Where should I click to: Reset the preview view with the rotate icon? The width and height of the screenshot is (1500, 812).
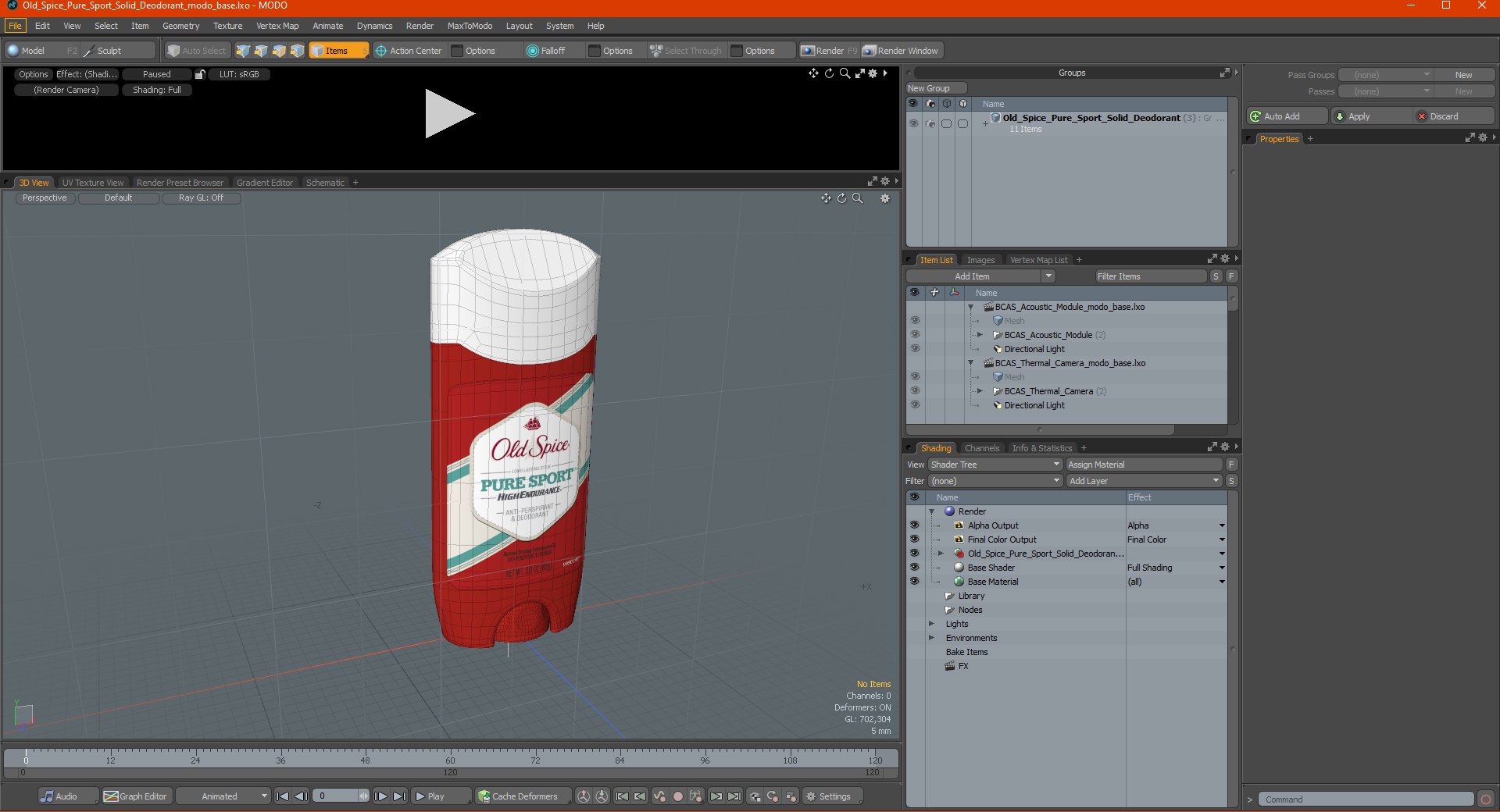(x=829, y=73)
